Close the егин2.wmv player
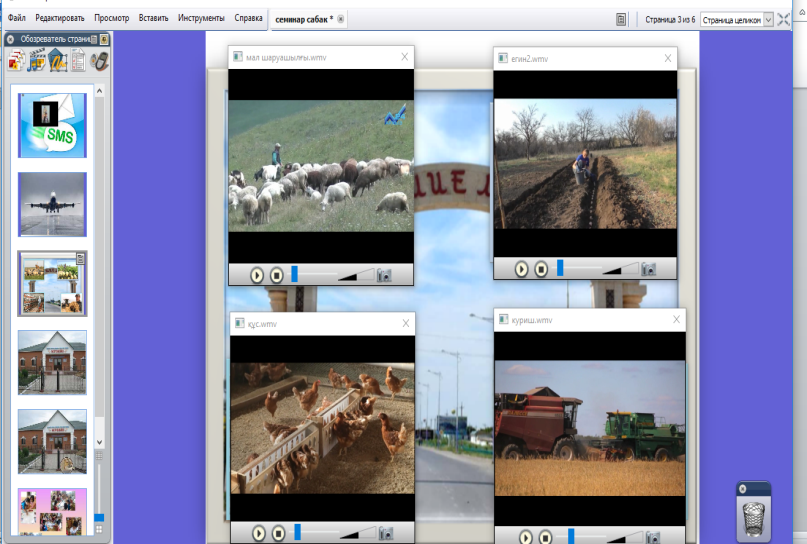The image size is (807, 544). [x=668, y=58]
